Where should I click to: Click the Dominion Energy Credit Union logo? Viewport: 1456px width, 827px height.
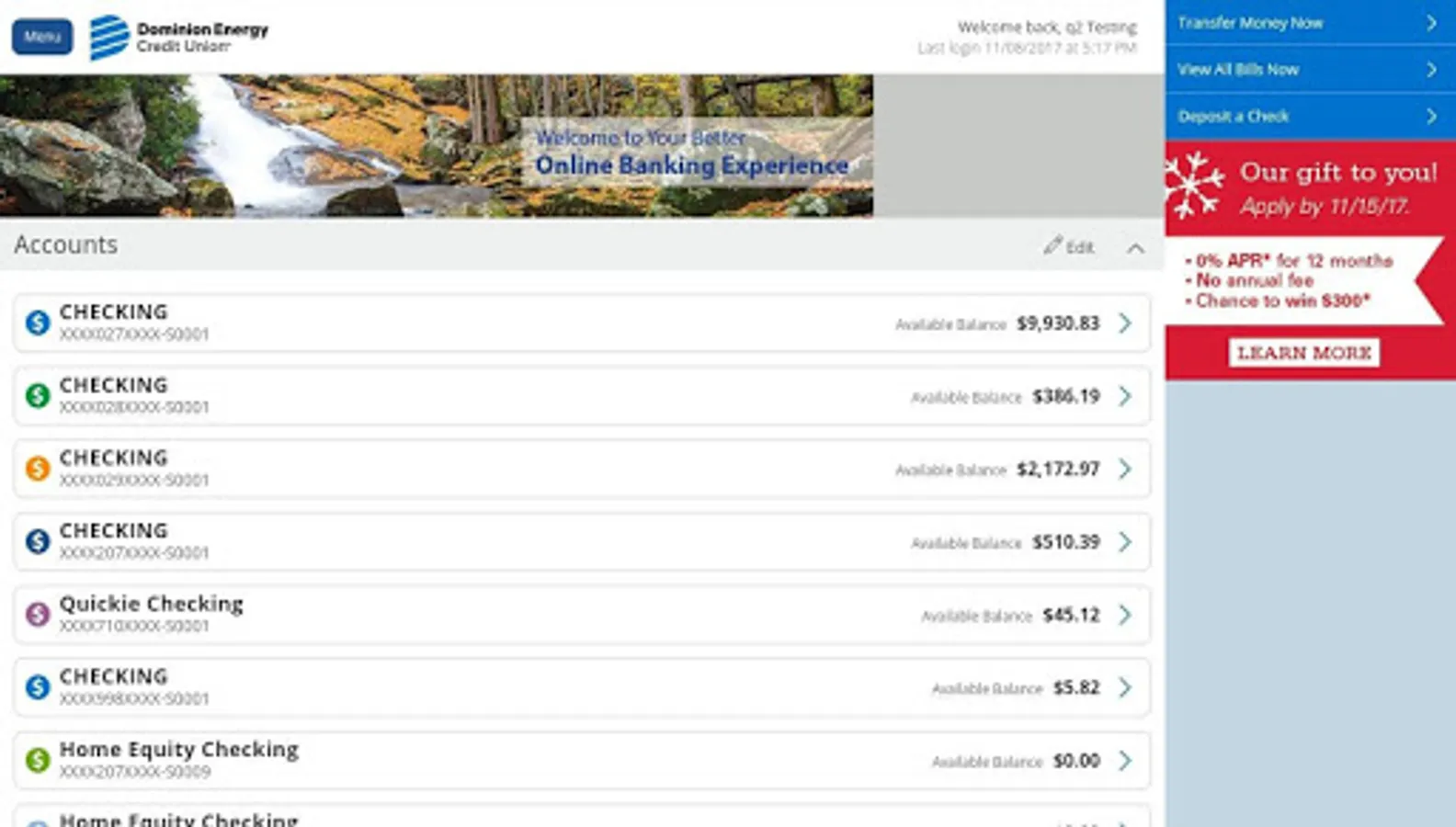(x=179, y=38)
